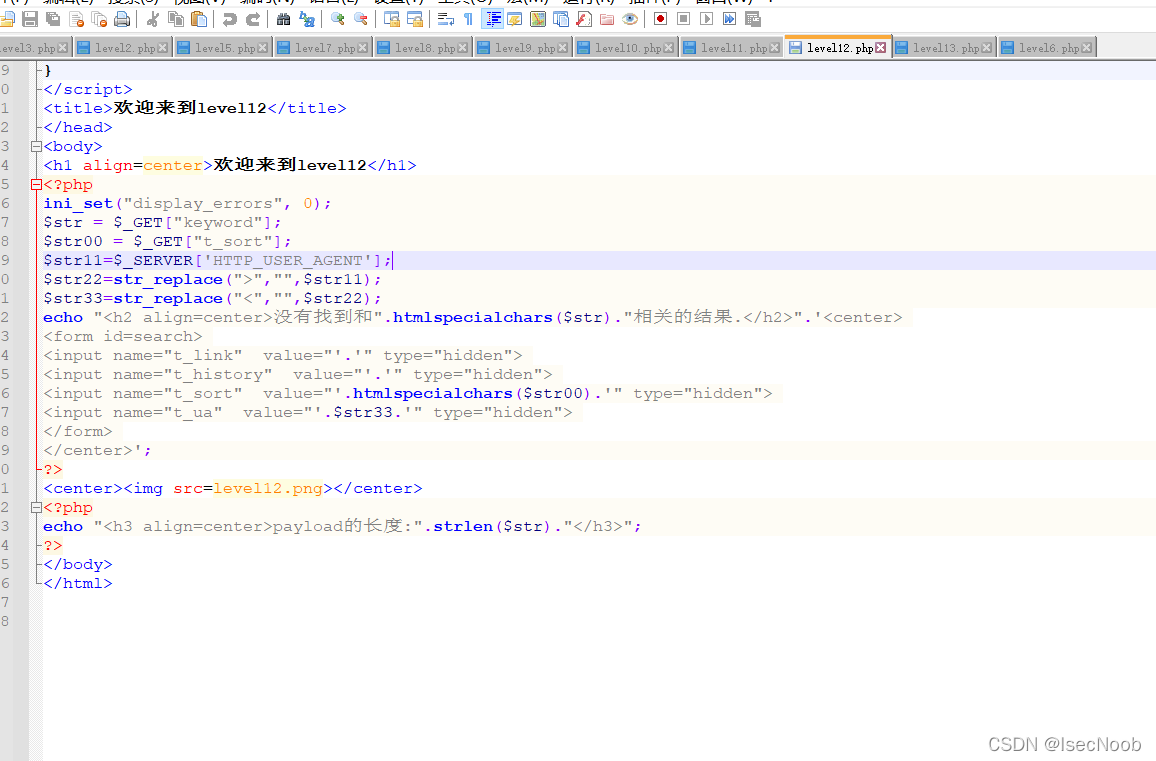Open Folder as Workspace
Viewport: 1156px width, 761px height.
point(607,18)
